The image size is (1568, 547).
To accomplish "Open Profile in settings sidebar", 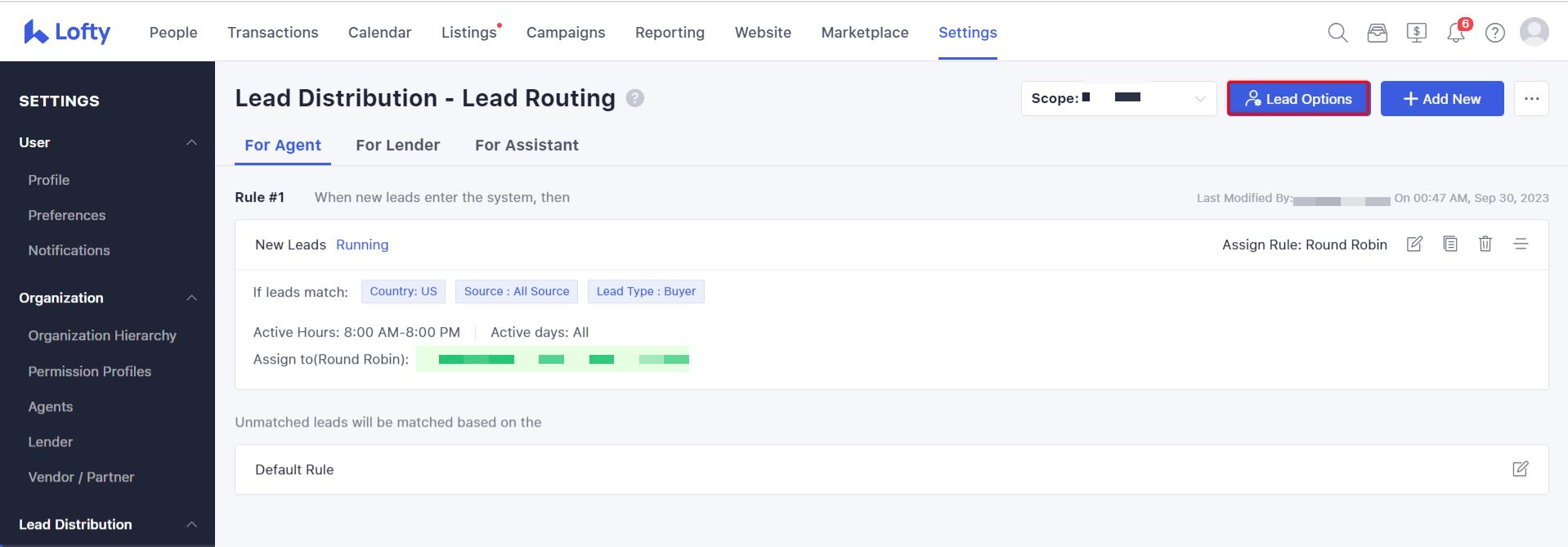I will [x=49, y=180].
